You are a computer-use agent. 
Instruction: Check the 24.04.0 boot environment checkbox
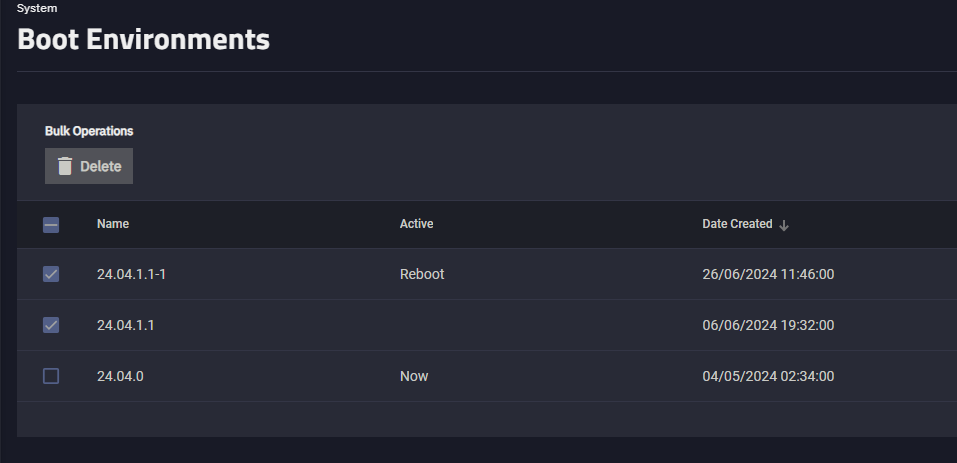(51, 376)
